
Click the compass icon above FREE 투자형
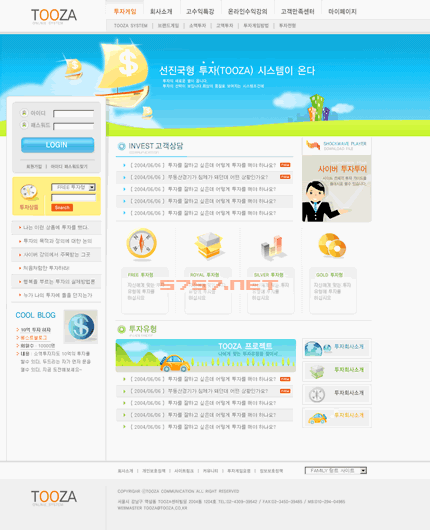(141, 244)
